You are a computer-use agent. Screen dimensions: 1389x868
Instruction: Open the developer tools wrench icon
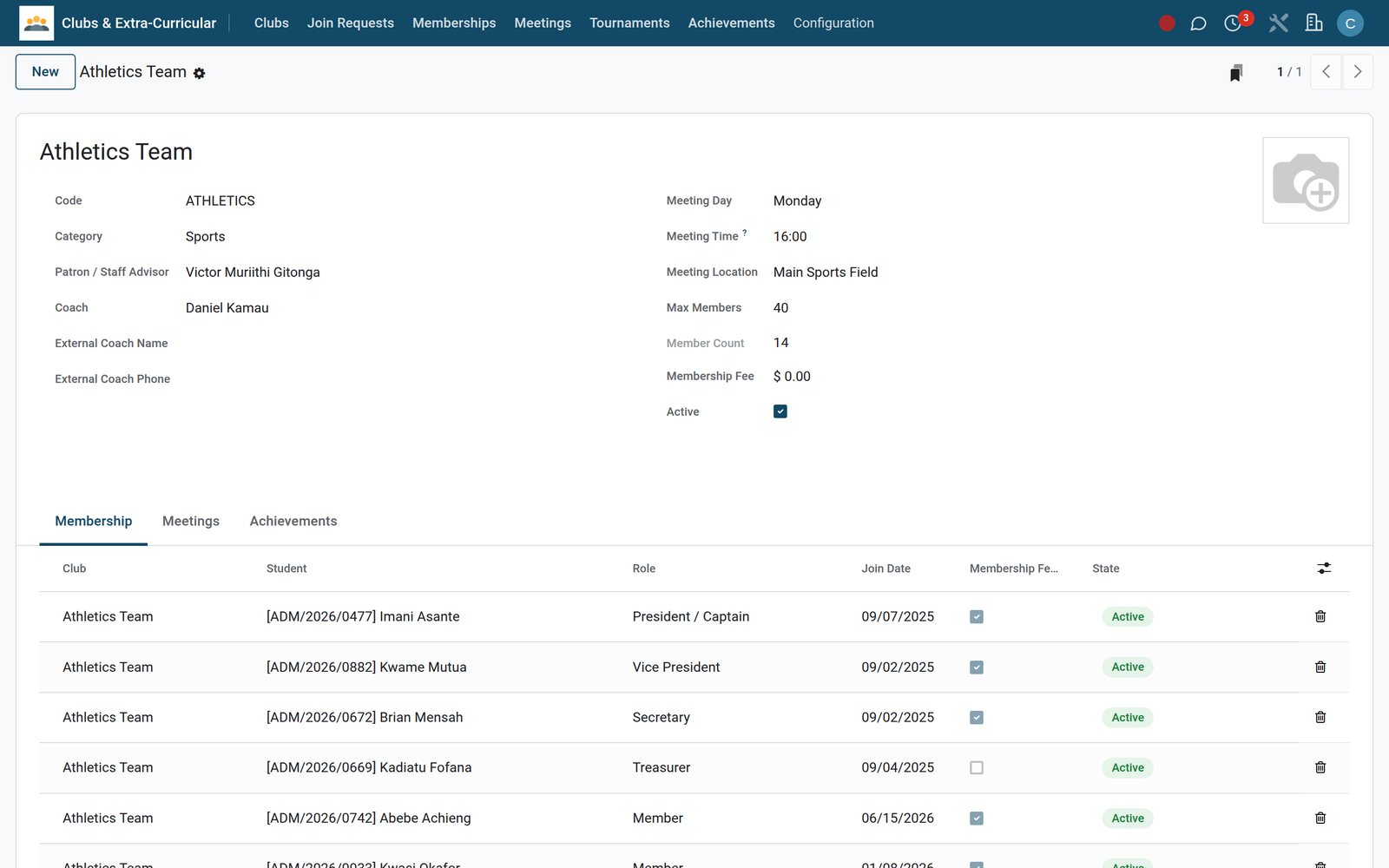(x=1278, y=23)
